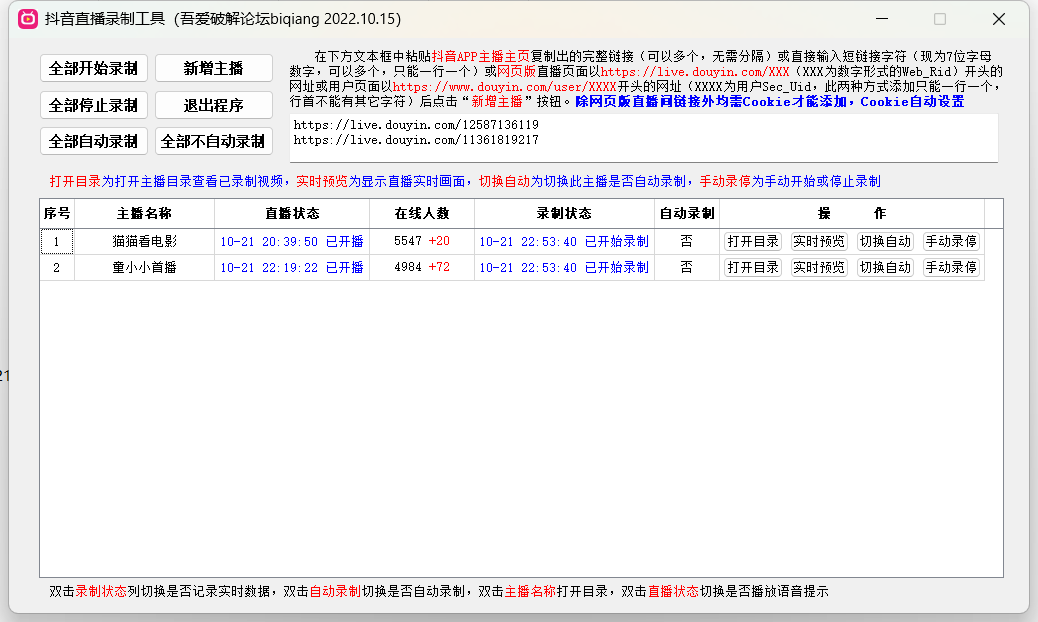This screenshot has width=1038, height=622.
Task: Exit the app via the 退出程序 button
Action: click(x=213, y=105)
